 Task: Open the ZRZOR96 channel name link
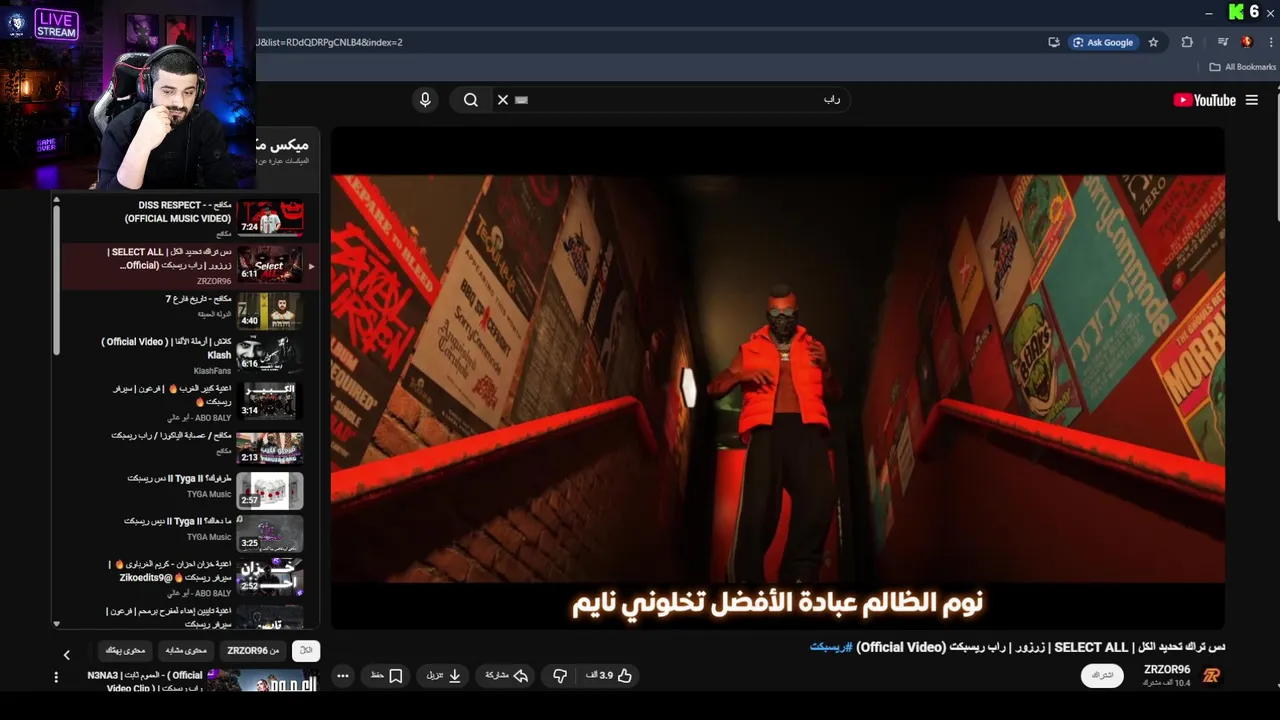click(1167, 669)
